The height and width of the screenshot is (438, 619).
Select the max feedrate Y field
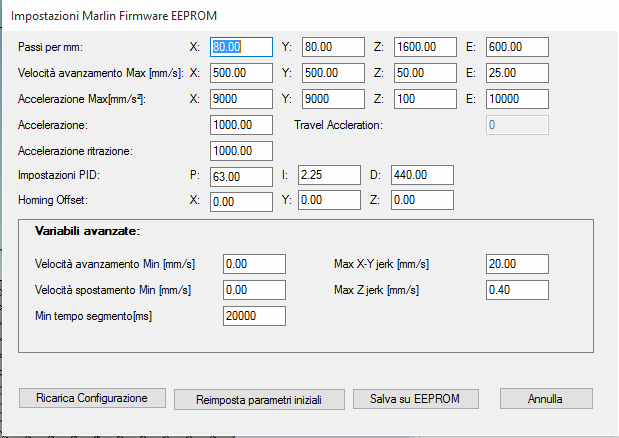pyautogui.click(x=333, y=73)
